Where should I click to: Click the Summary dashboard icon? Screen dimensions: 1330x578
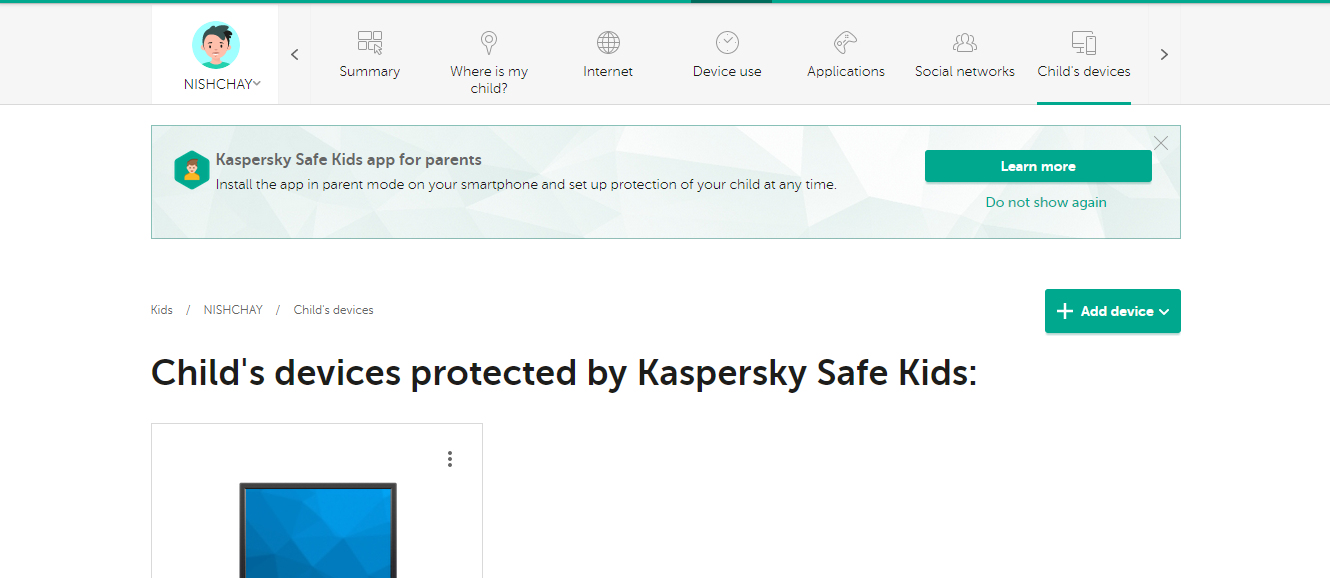coord(370,42)
